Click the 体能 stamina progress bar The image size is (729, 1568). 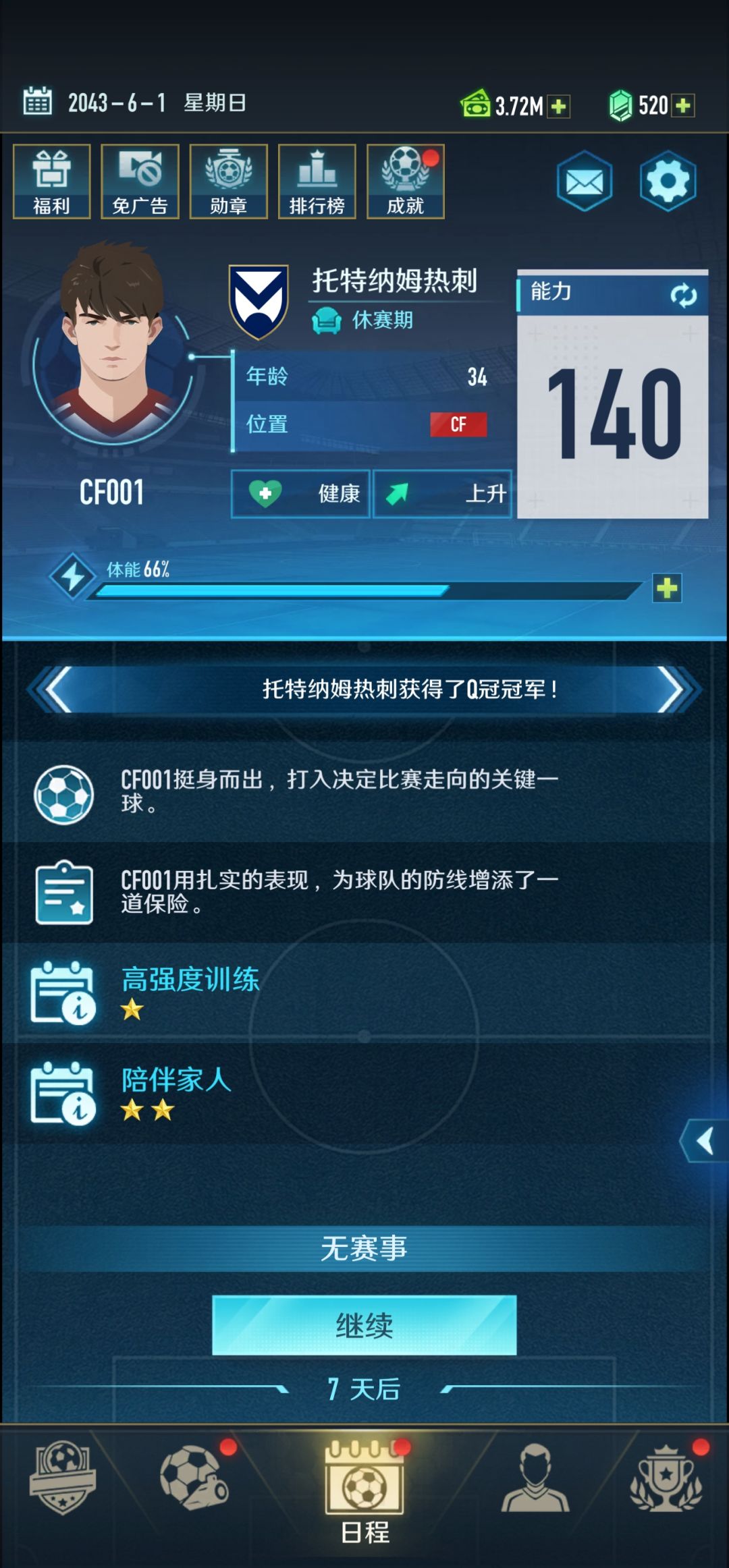(x=368, y=591)
